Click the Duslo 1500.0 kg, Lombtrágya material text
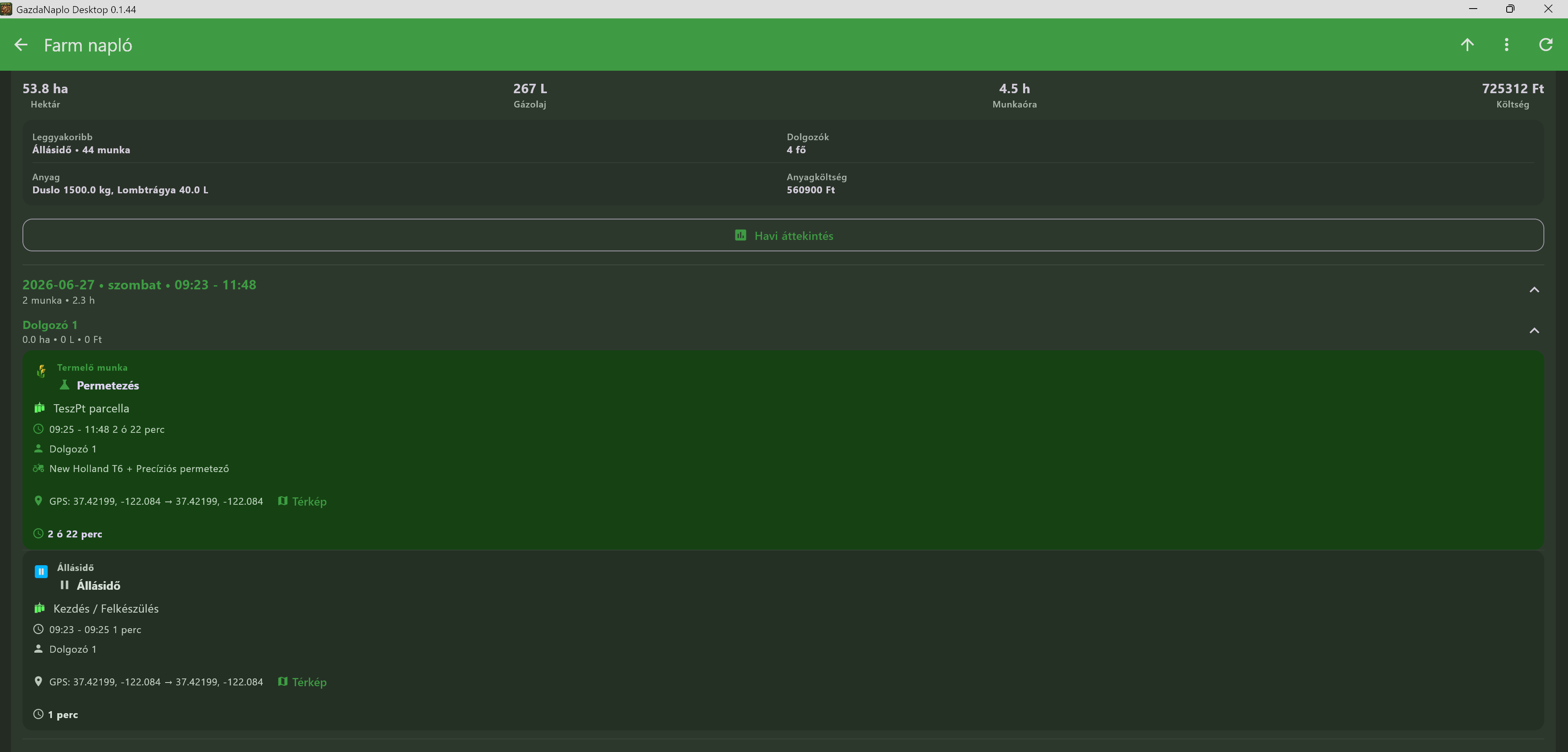Image resolution: width=1568 pixels, height=752 pixels. pyautogui.click(x=120, y=190)
